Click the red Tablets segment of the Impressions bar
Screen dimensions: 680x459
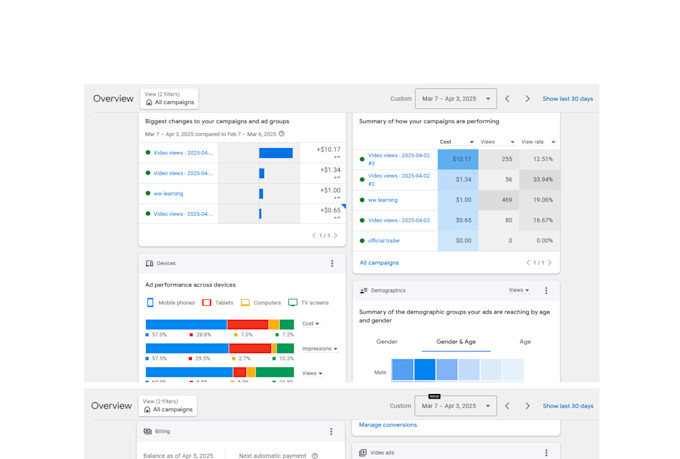tap(250, 348)
